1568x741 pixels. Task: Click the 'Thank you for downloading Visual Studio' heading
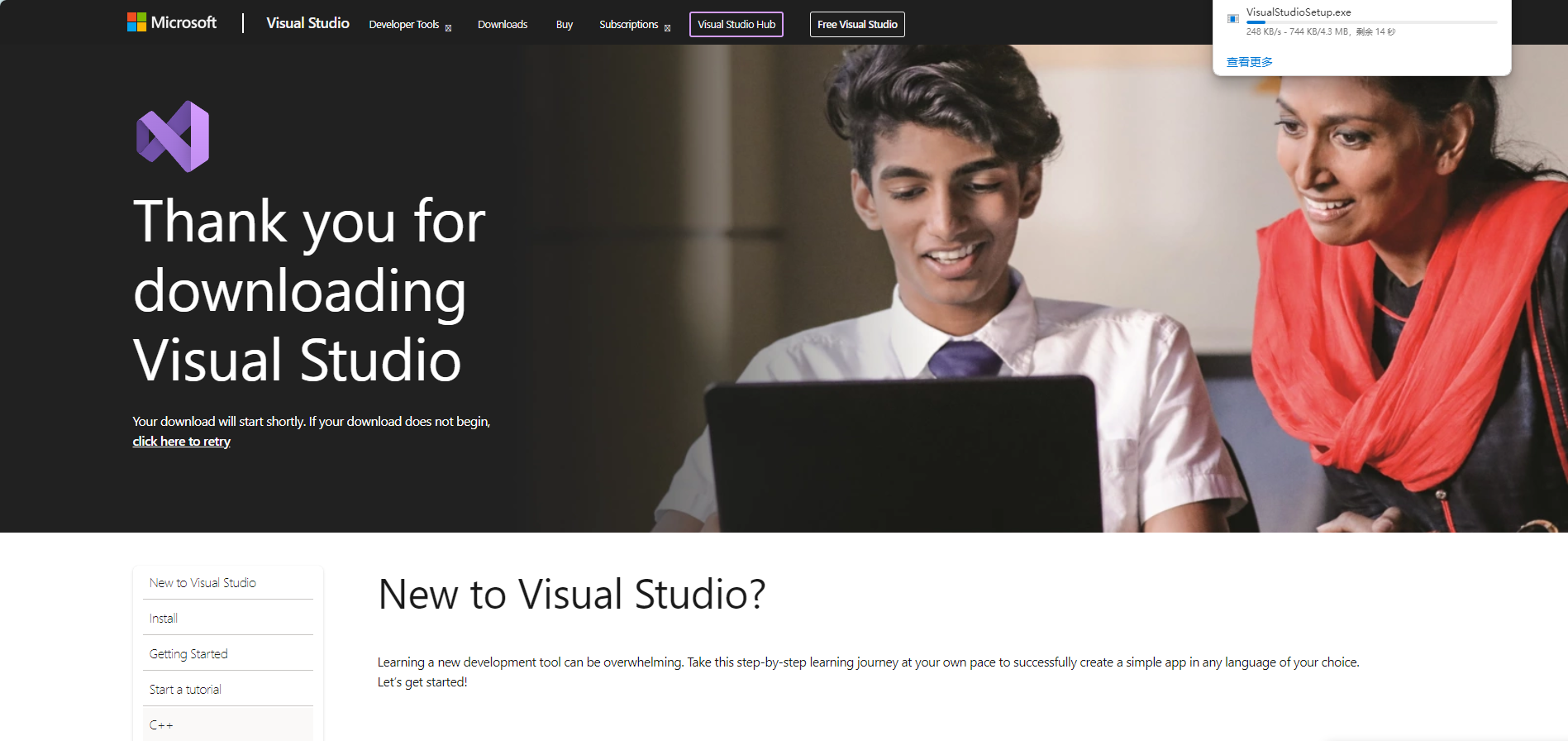(x=310, y=290)
